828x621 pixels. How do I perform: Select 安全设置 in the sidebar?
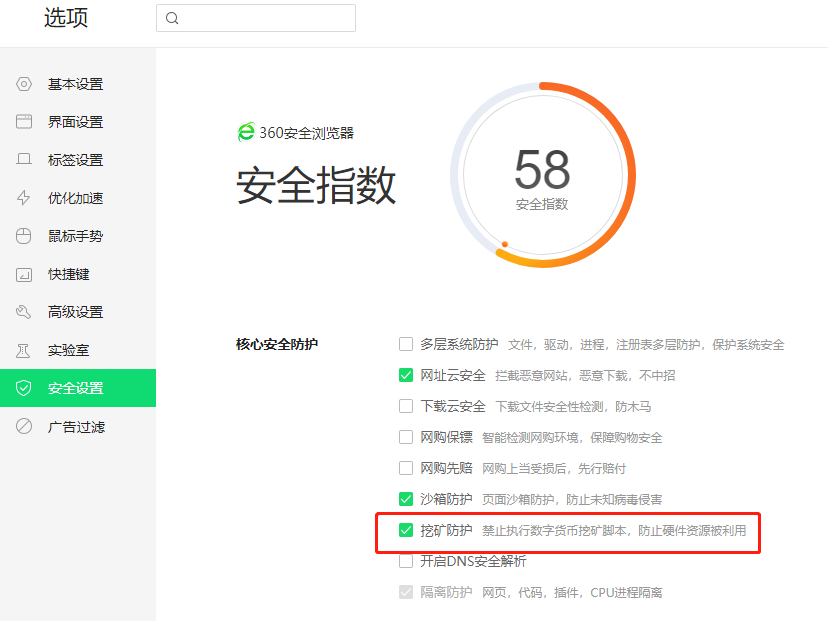tap(78, 388)
